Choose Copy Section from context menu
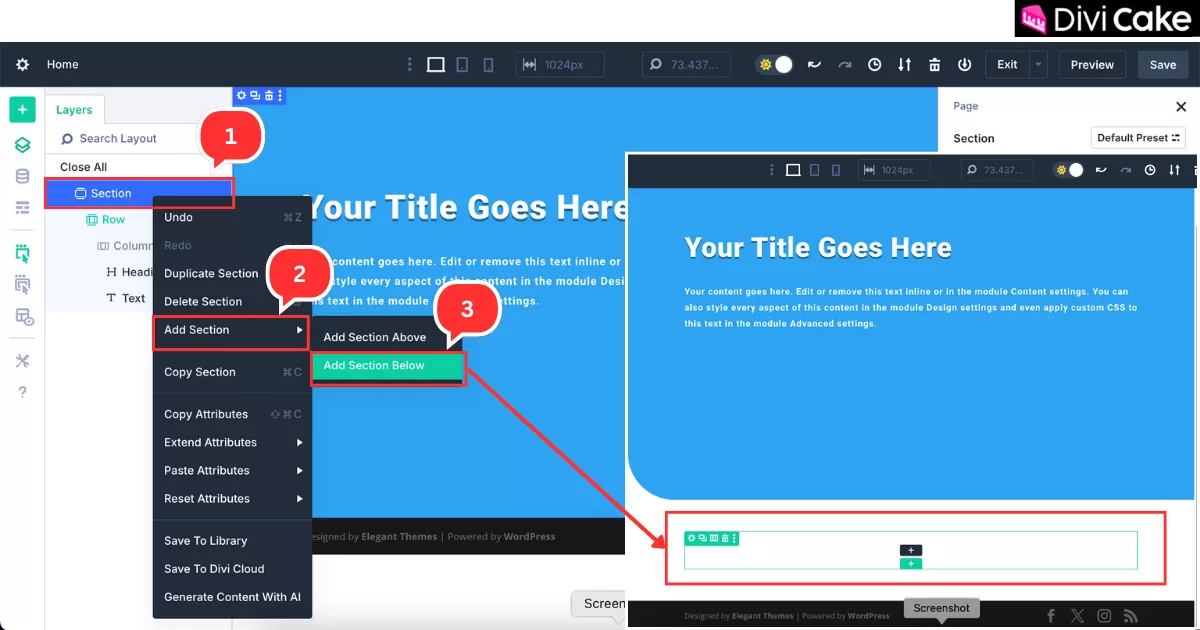 click(232, 372)
